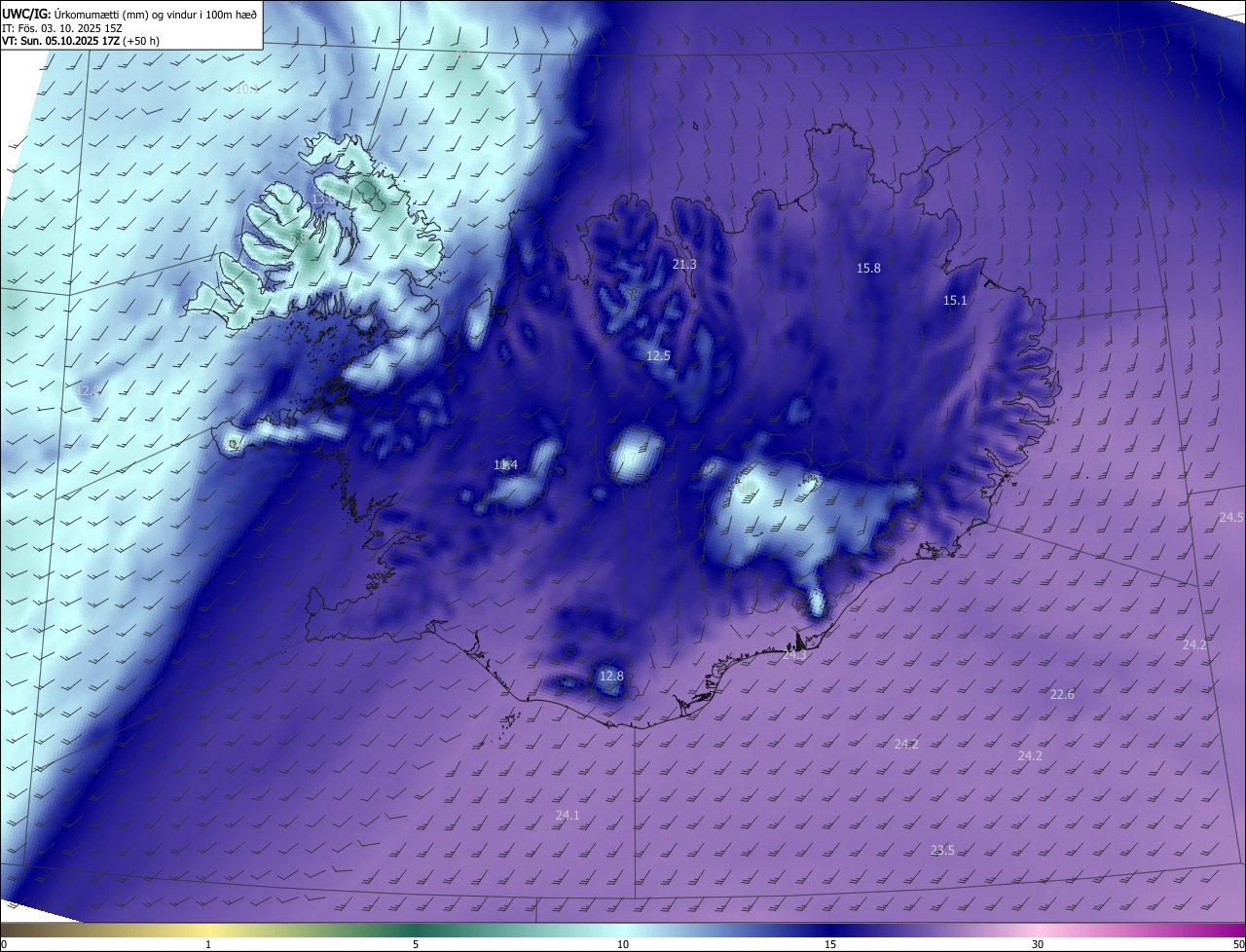
Task: Click the '5' tick on the color scale
Action: [x=416, y=944]
